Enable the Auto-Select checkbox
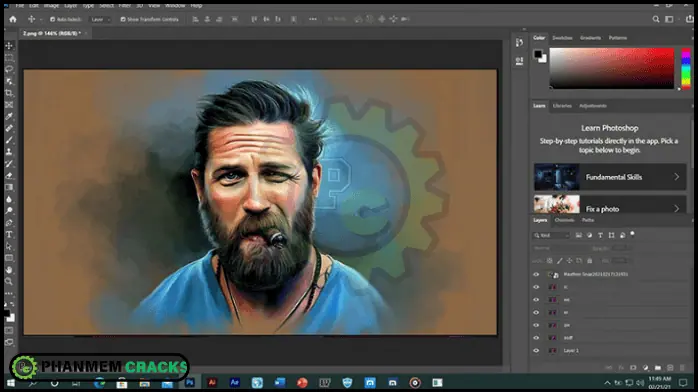 click(x=53, y=20)
